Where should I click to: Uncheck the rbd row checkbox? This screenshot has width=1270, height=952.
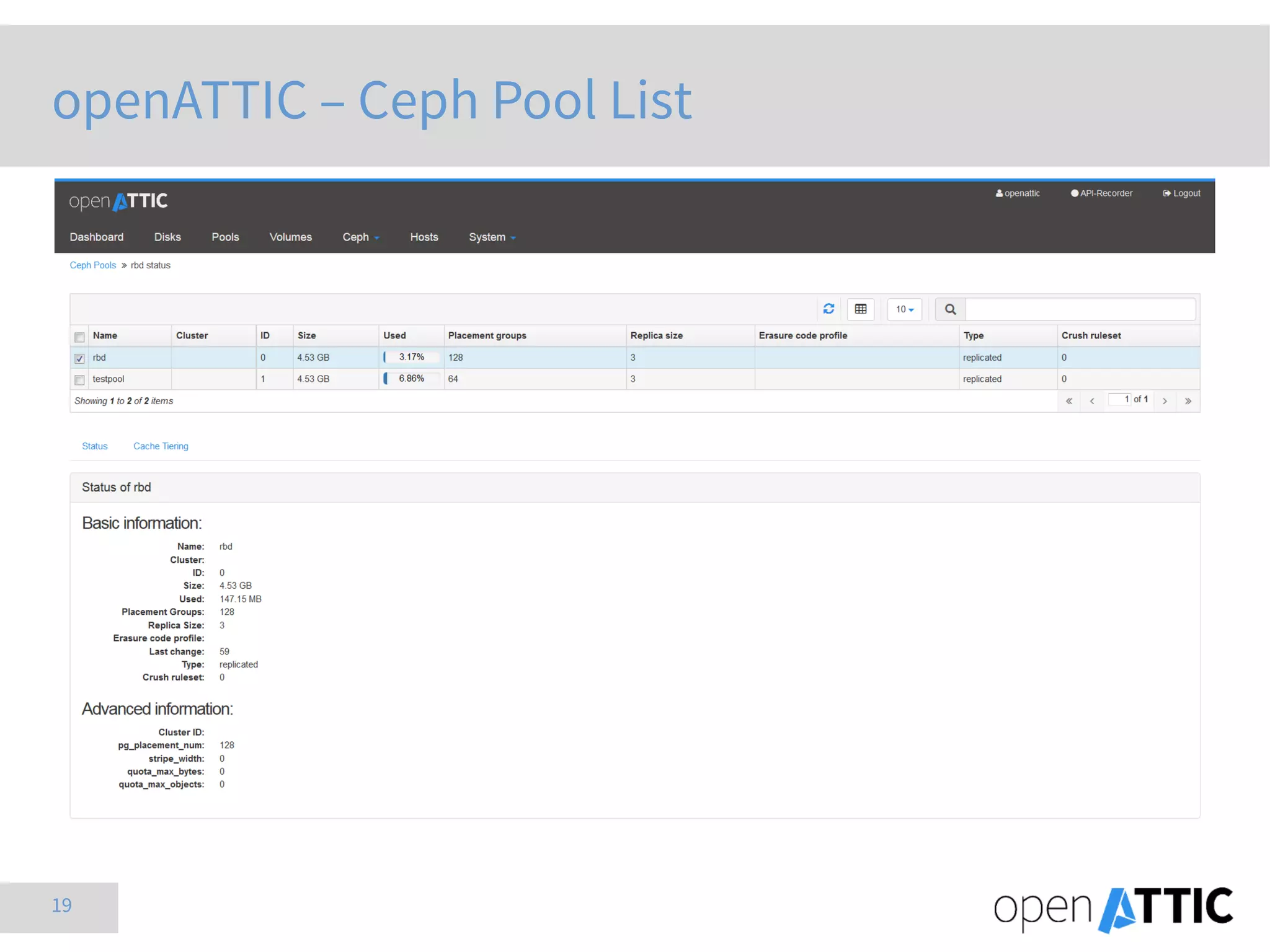(x=79, y=358)
